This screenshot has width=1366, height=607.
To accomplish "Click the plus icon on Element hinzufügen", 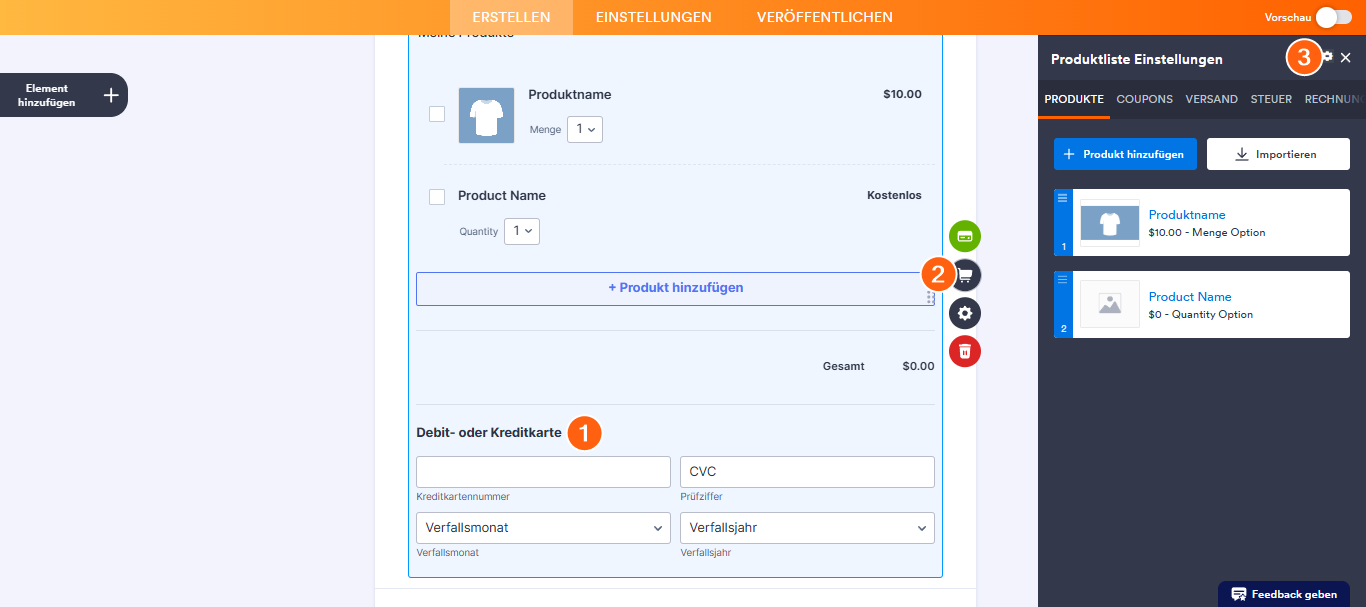I will click(111, 95).
